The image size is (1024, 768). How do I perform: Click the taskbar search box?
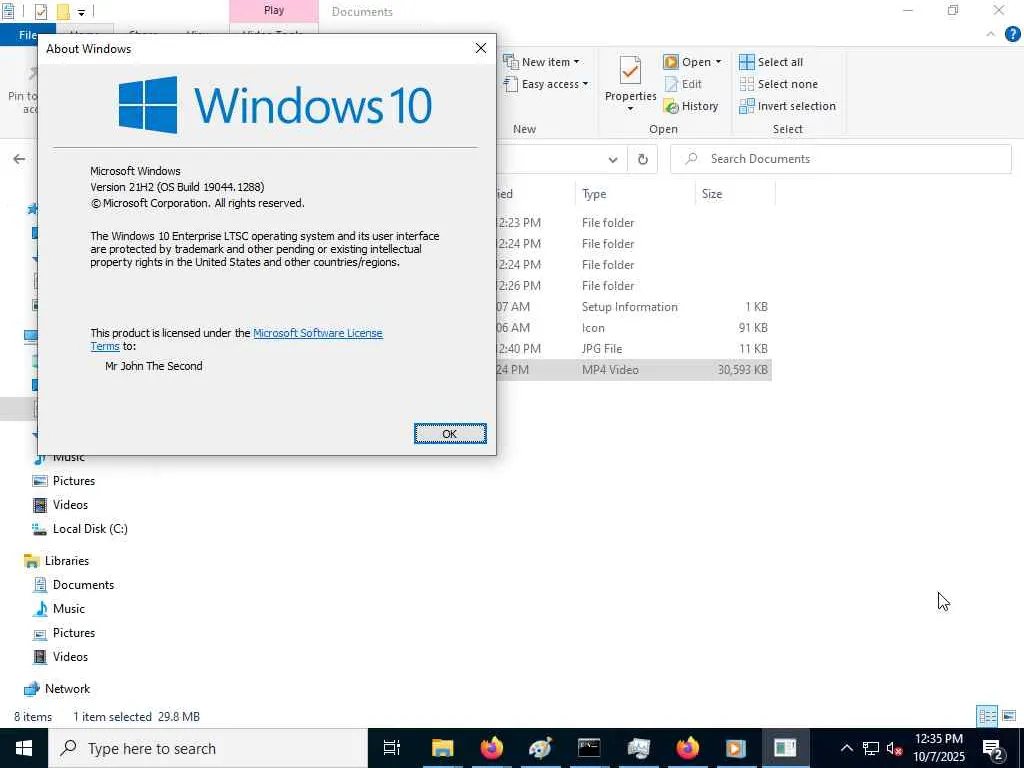click(x=208, y=748)
